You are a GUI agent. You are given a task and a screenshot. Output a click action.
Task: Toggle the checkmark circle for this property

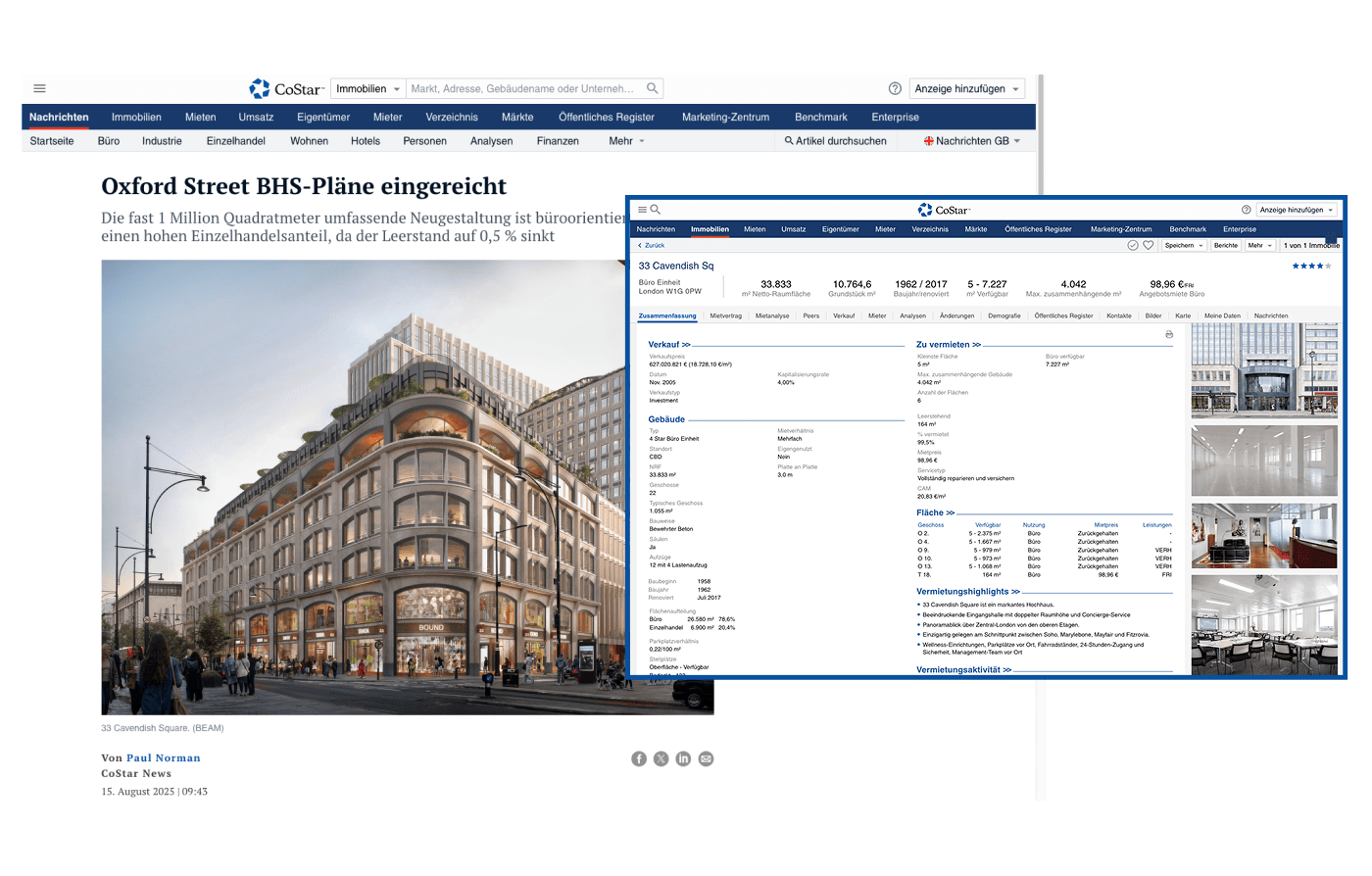point(1132,245)
